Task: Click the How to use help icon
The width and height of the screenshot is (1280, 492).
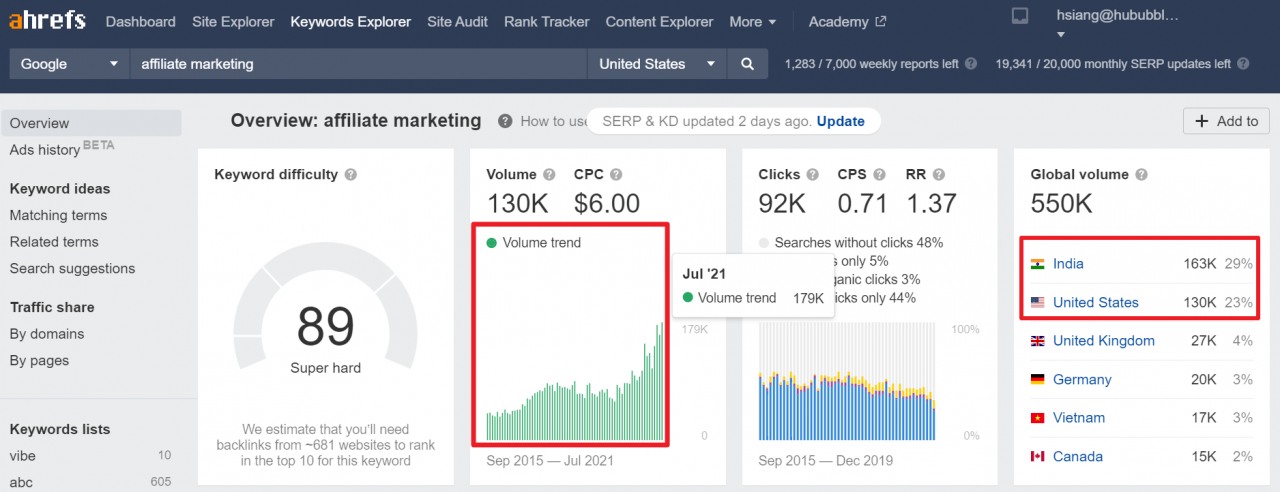Action: [x=505, y=121]
